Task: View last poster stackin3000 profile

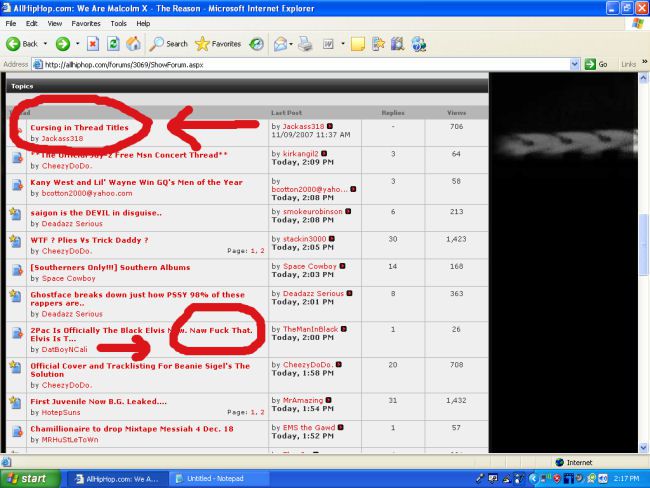Action: tap(304, 239)
